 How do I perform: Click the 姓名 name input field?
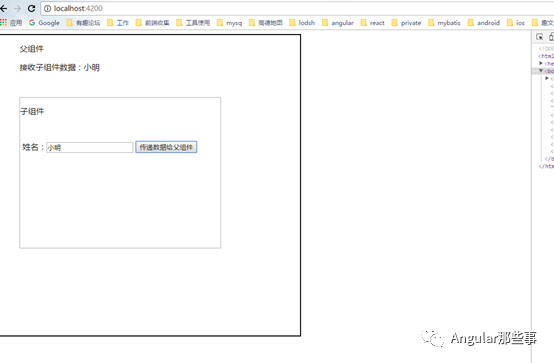click(90, 147)
